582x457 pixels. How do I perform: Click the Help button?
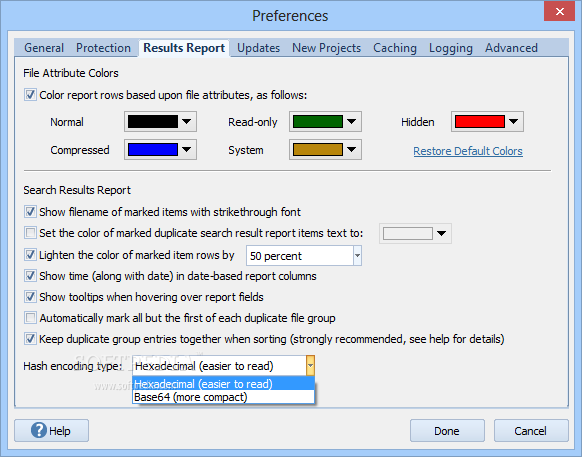coord(51,431)
